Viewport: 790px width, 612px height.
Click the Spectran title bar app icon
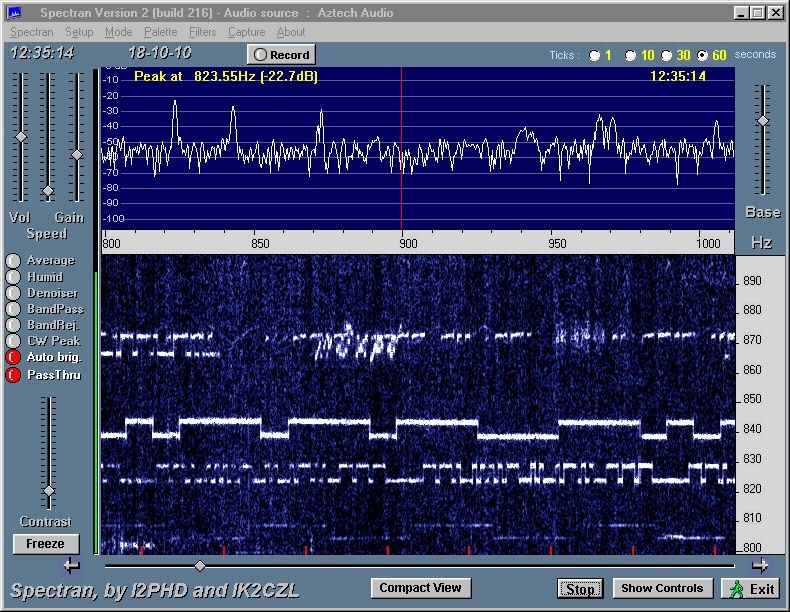coord(15,13)
